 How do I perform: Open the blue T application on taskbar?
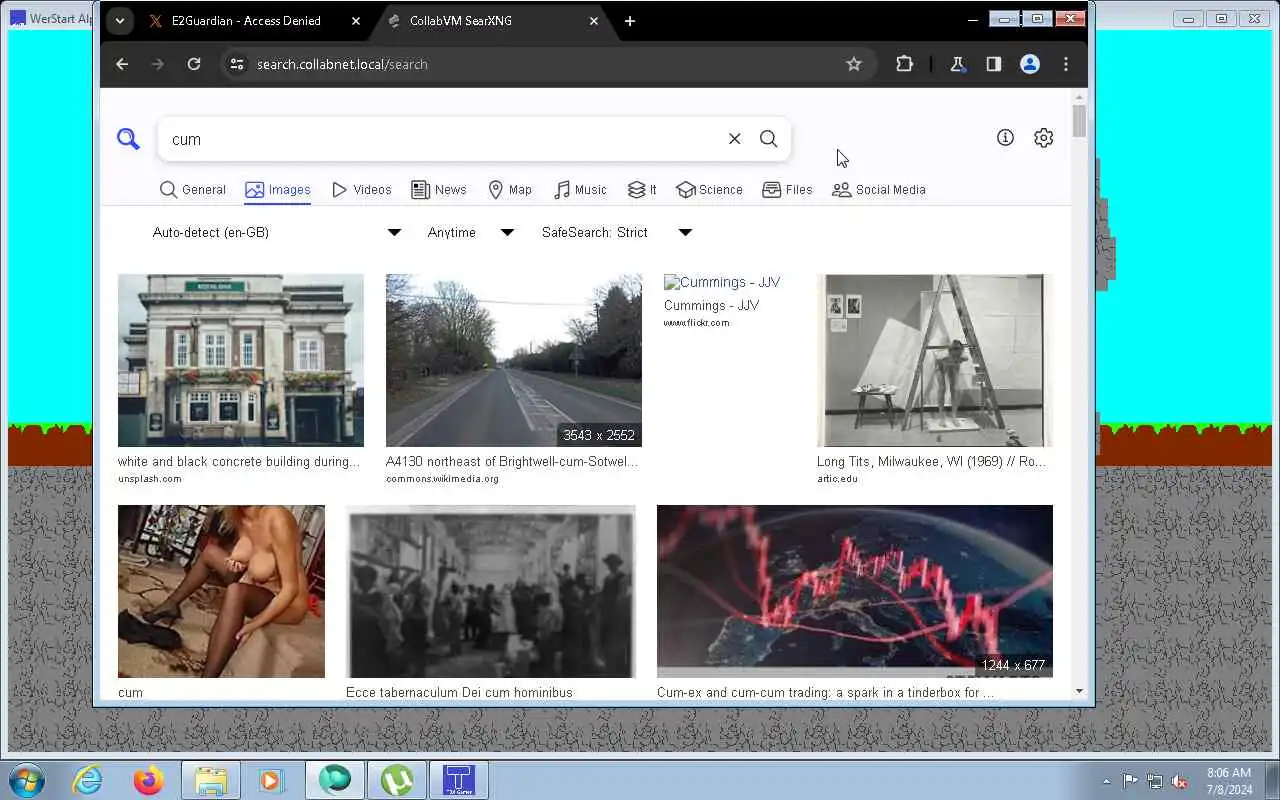458,780
